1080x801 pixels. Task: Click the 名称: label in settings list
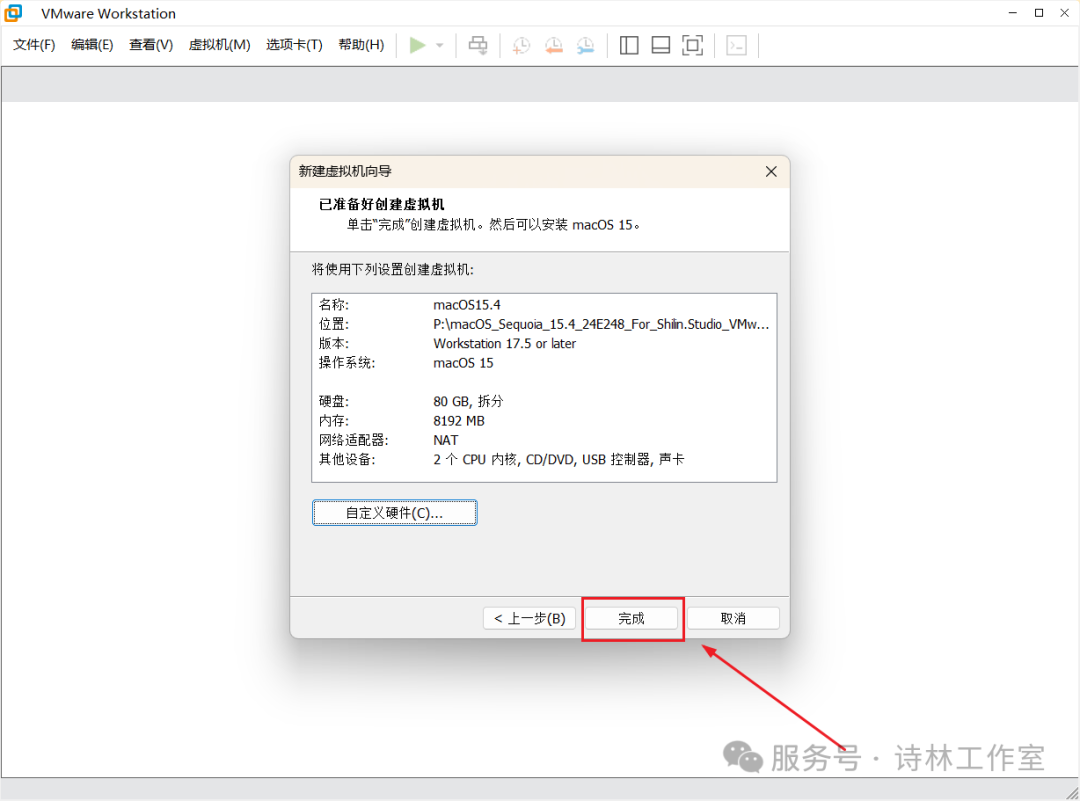pyautogui.click(x=333, y=304)
